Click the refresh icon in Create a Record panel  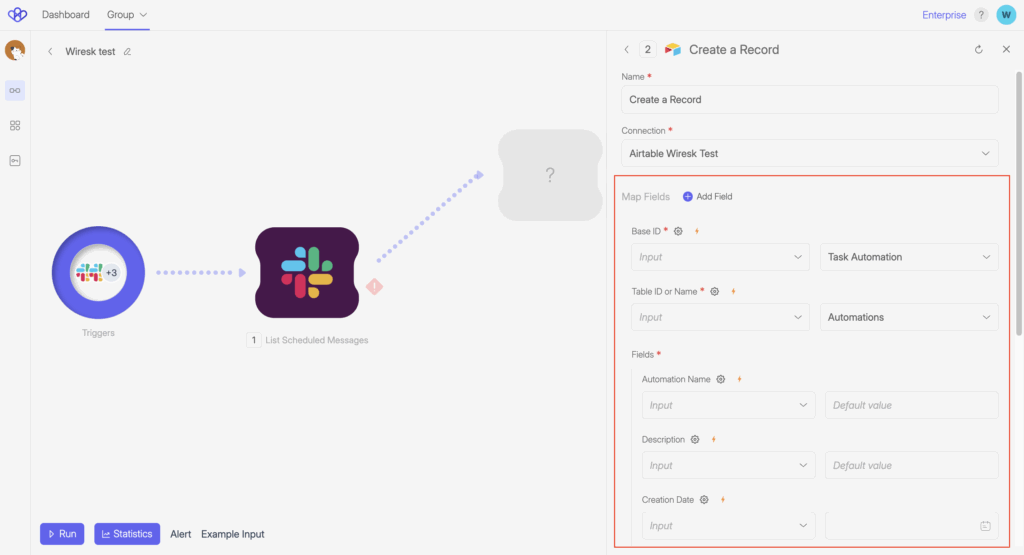[x=978, y=49]
